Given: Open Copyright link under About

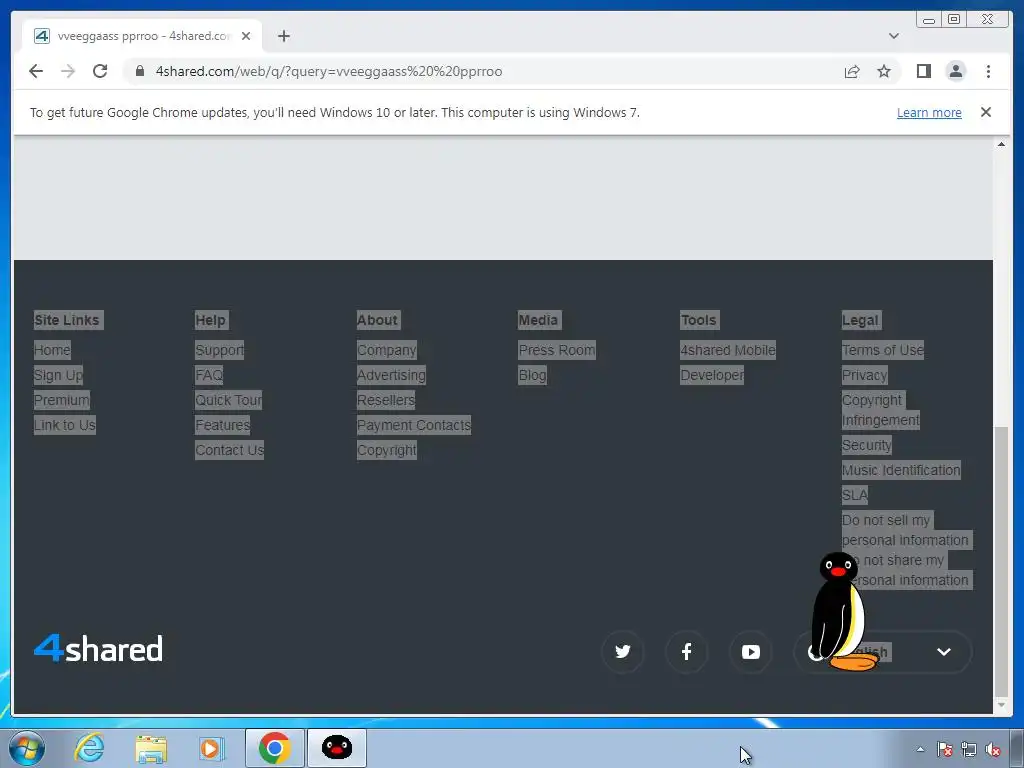Looking at the screenshot, I should click(x=387, y=450).
